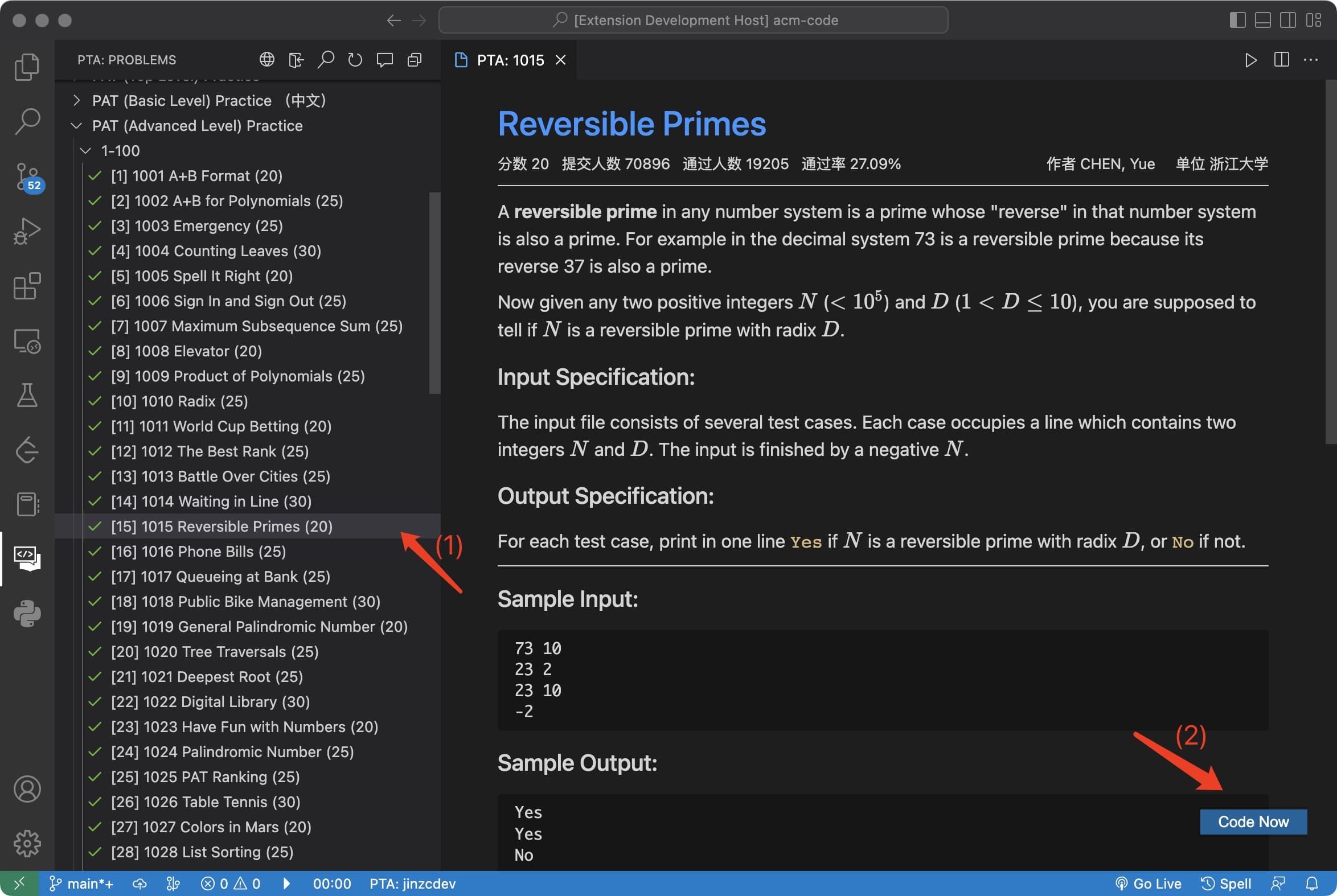Viewport: 1337px width, 896px height.
Task: Select 1015 Reversible Primes (20) row
Action: [248, 527]
